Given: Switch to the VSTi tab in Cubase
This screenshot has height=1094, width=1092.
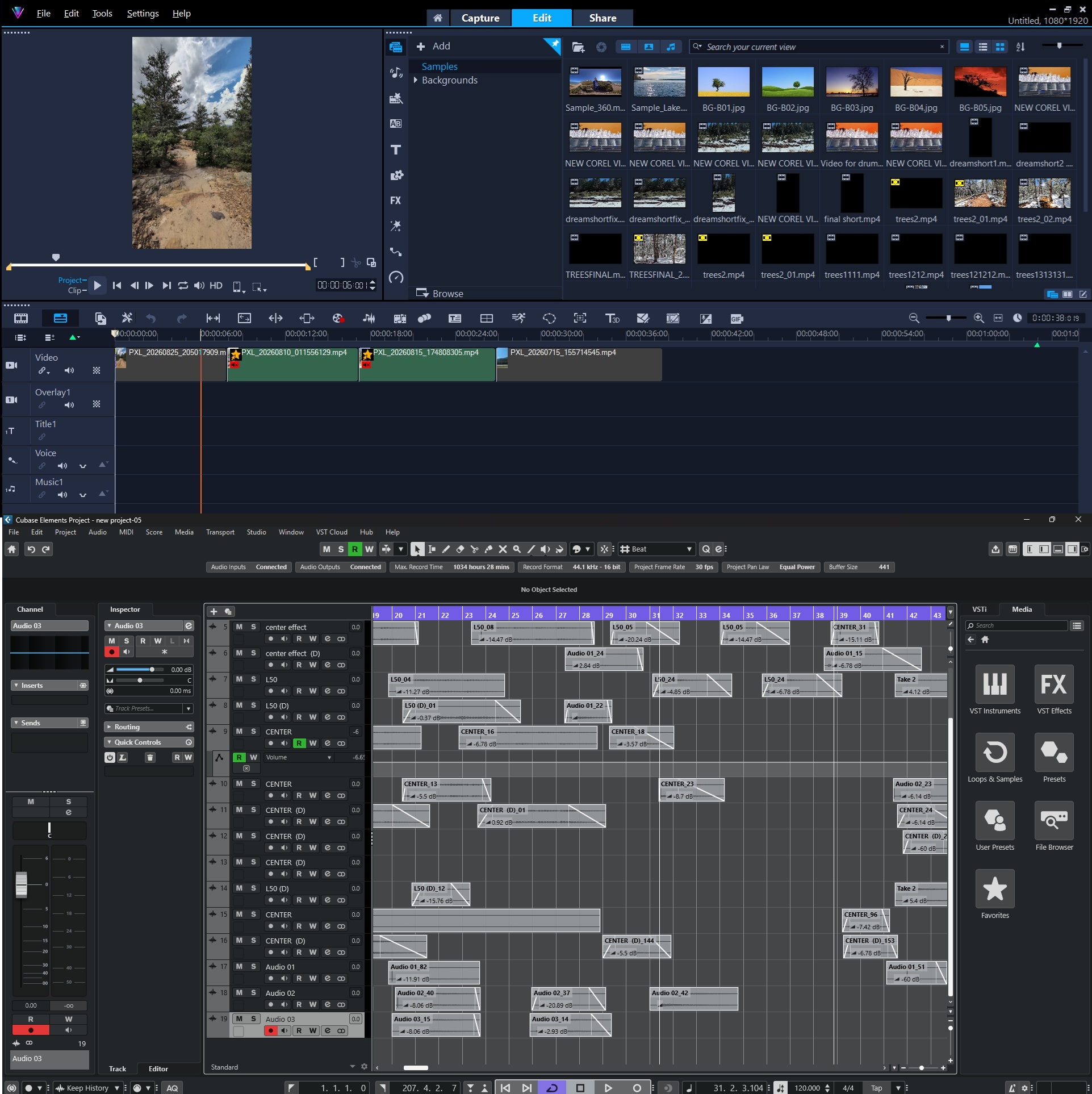Looking at the screenshot, I should click(979, 609).
